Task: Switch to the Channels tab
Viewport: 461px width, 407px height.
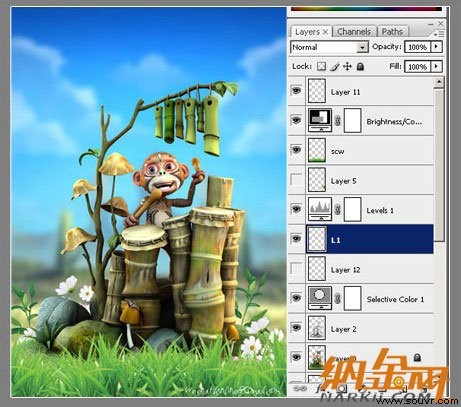Action: (354, 32)
